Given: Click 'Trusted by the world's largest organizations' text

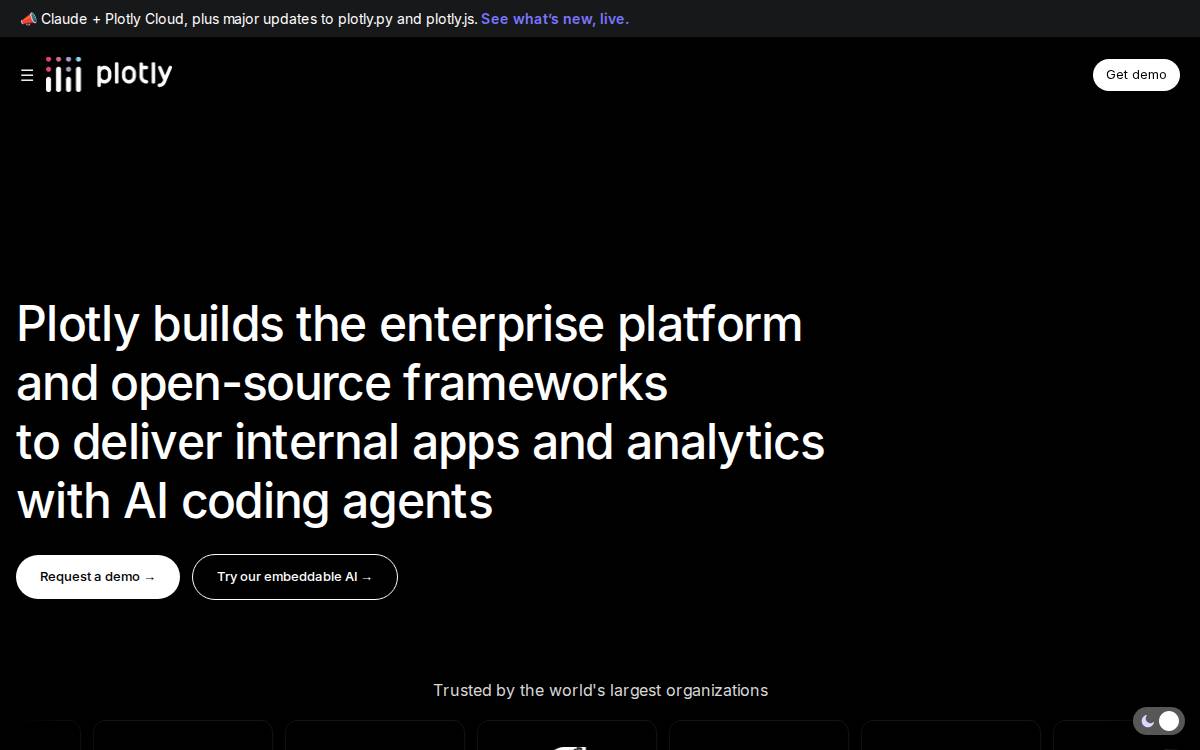Looking at the screenshot, I should click(600, 690).
